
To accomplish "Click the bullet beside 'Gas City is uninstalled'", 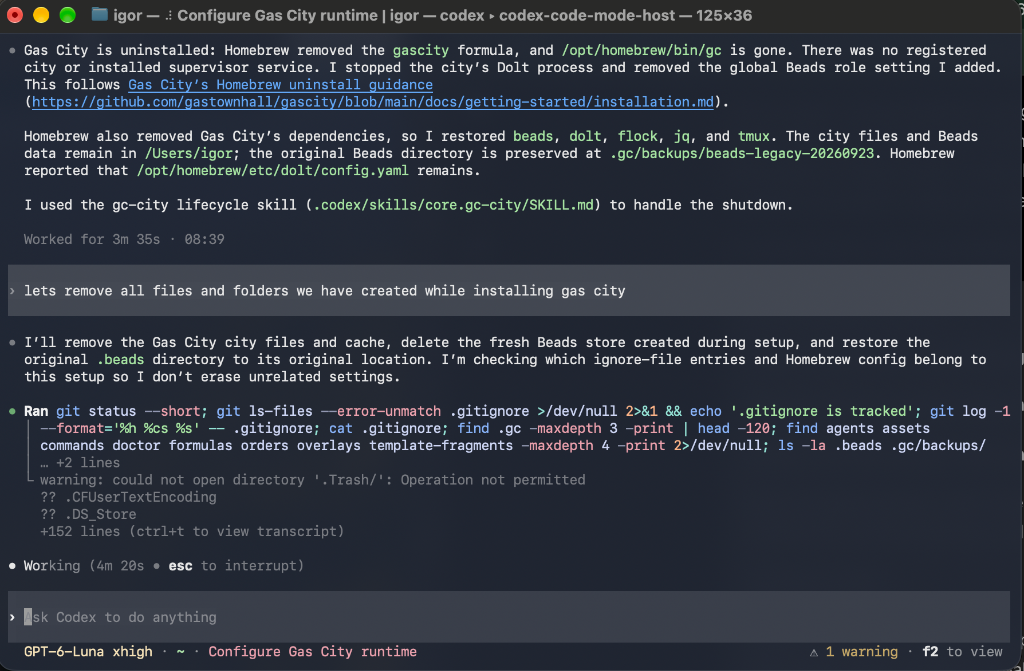I will (12, 50).
